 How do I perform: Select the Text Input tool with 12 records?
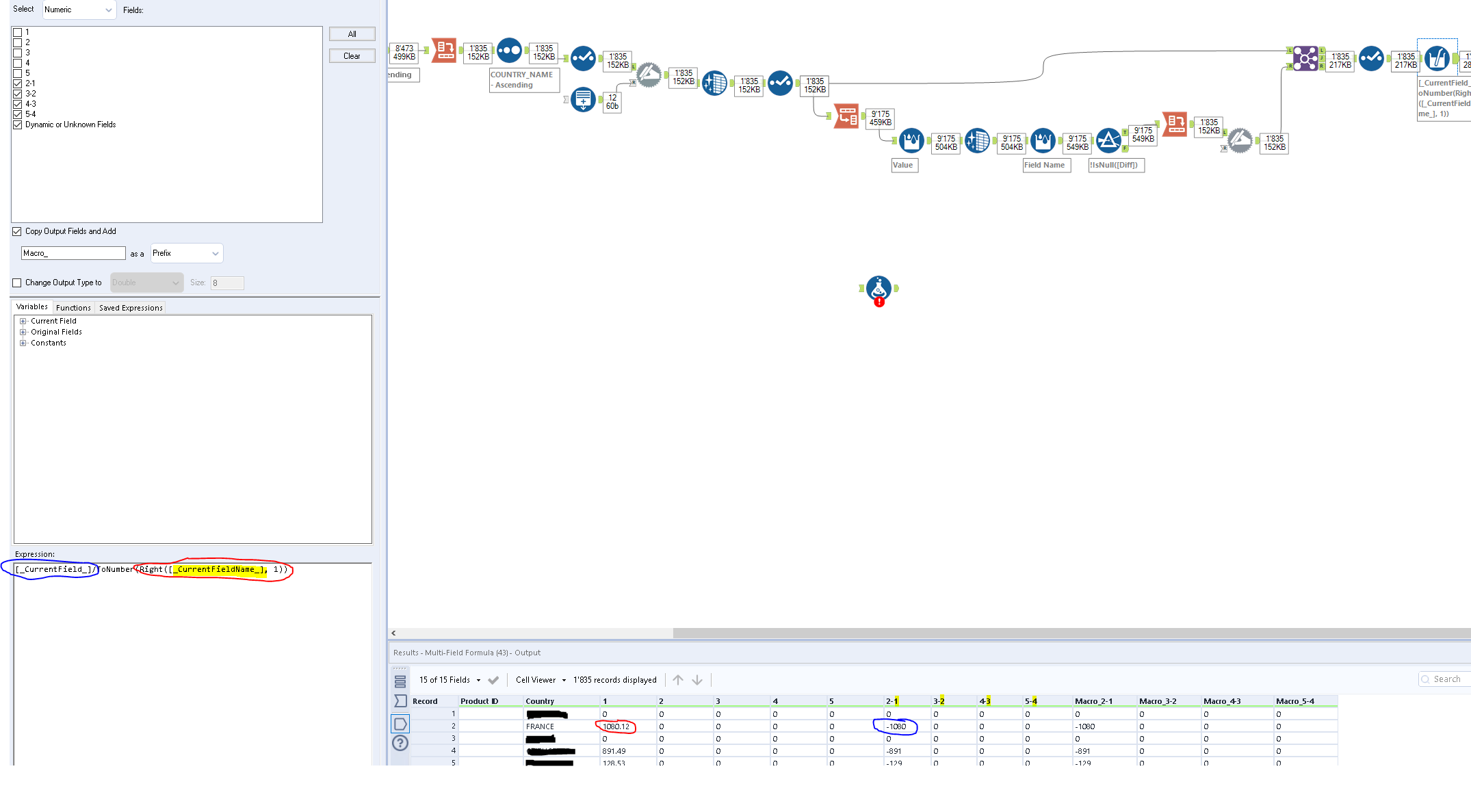tap(583, 100)
